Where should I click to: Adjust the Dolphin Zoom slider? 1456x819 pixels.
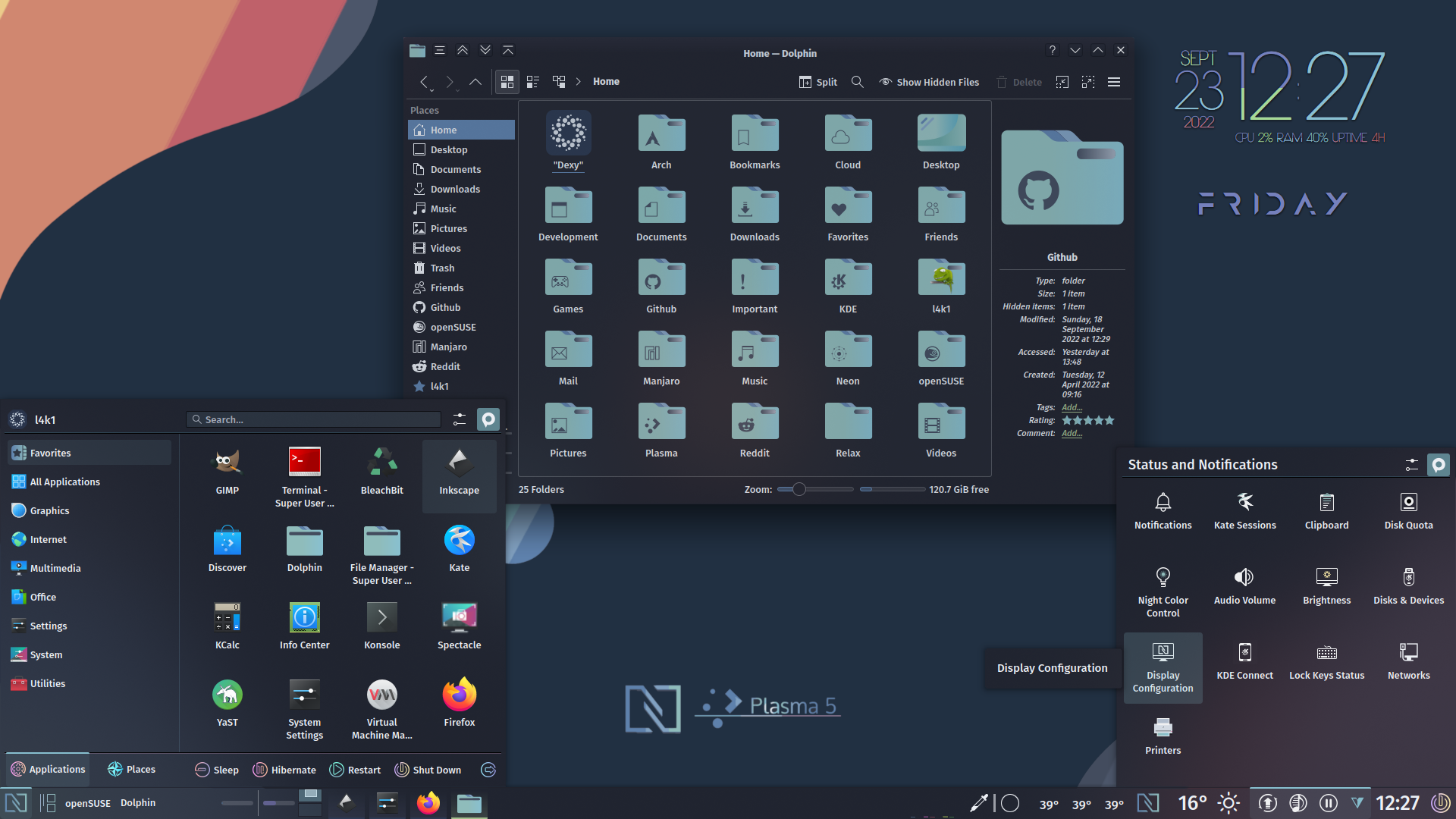[815, 489]
